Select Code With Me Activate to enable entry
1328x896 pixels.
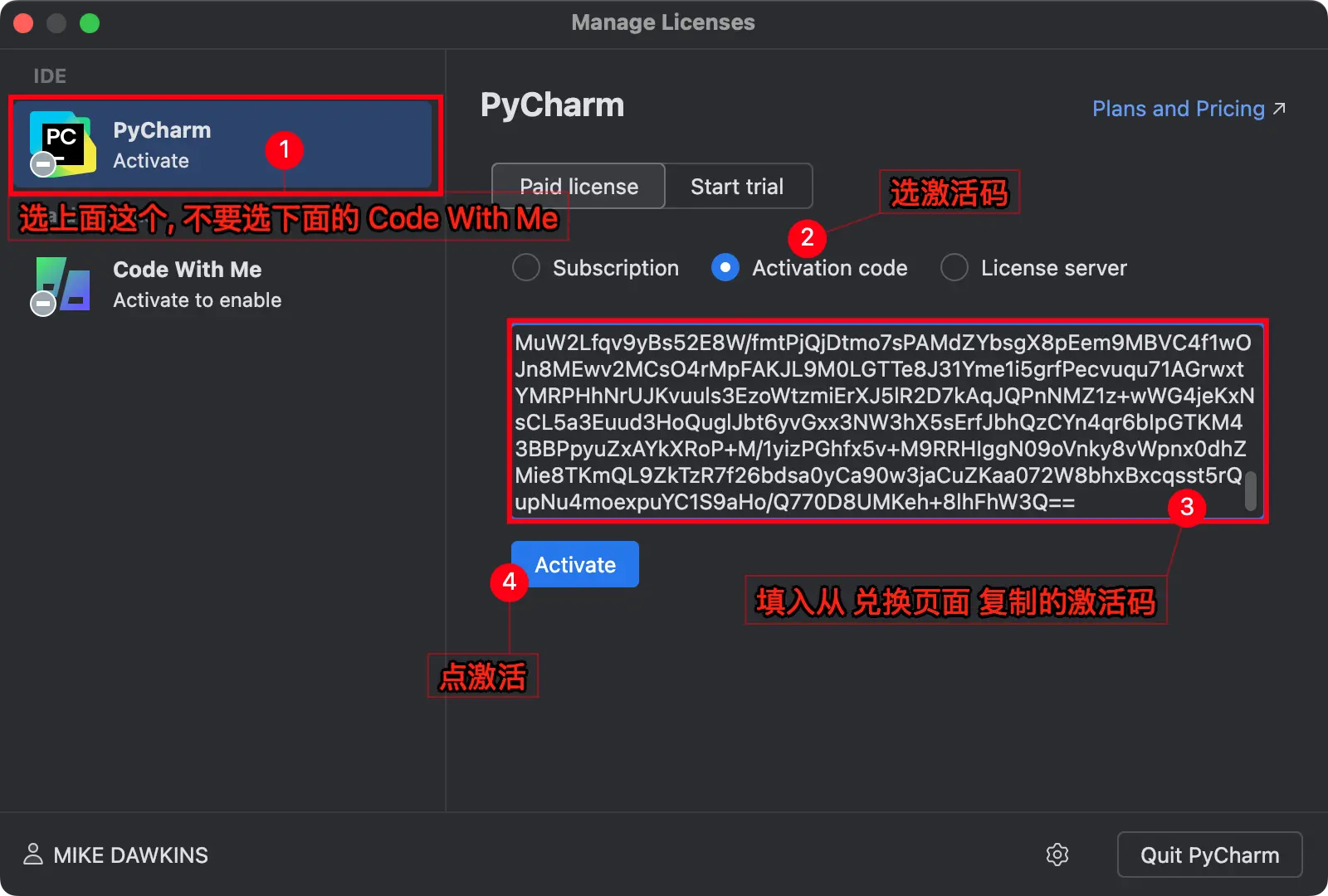click(224, 285)
